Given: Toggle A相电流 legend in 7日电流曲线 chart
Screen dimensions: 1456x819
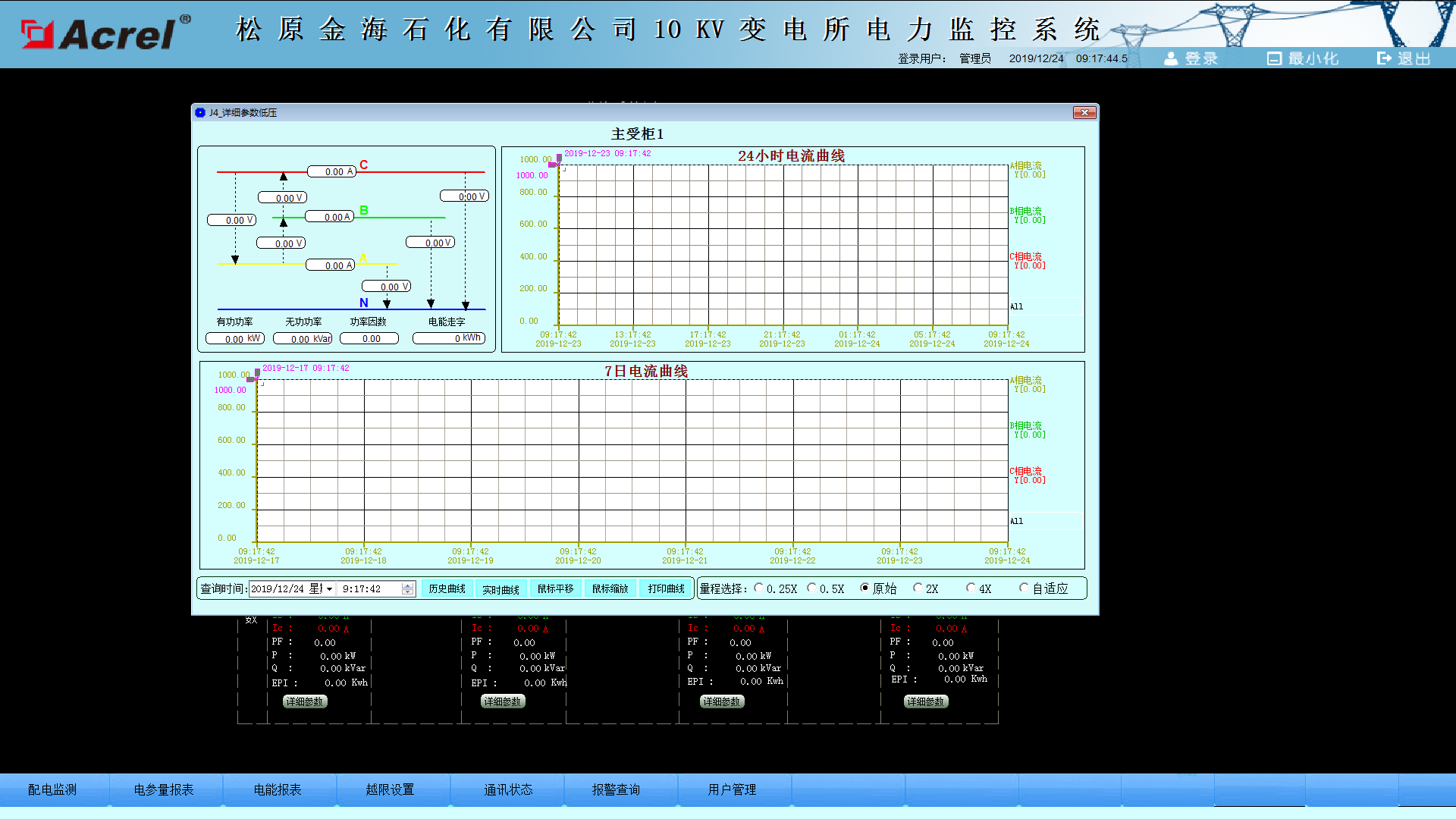Looking at the screenshot, I should click(x=1028, y=384).
